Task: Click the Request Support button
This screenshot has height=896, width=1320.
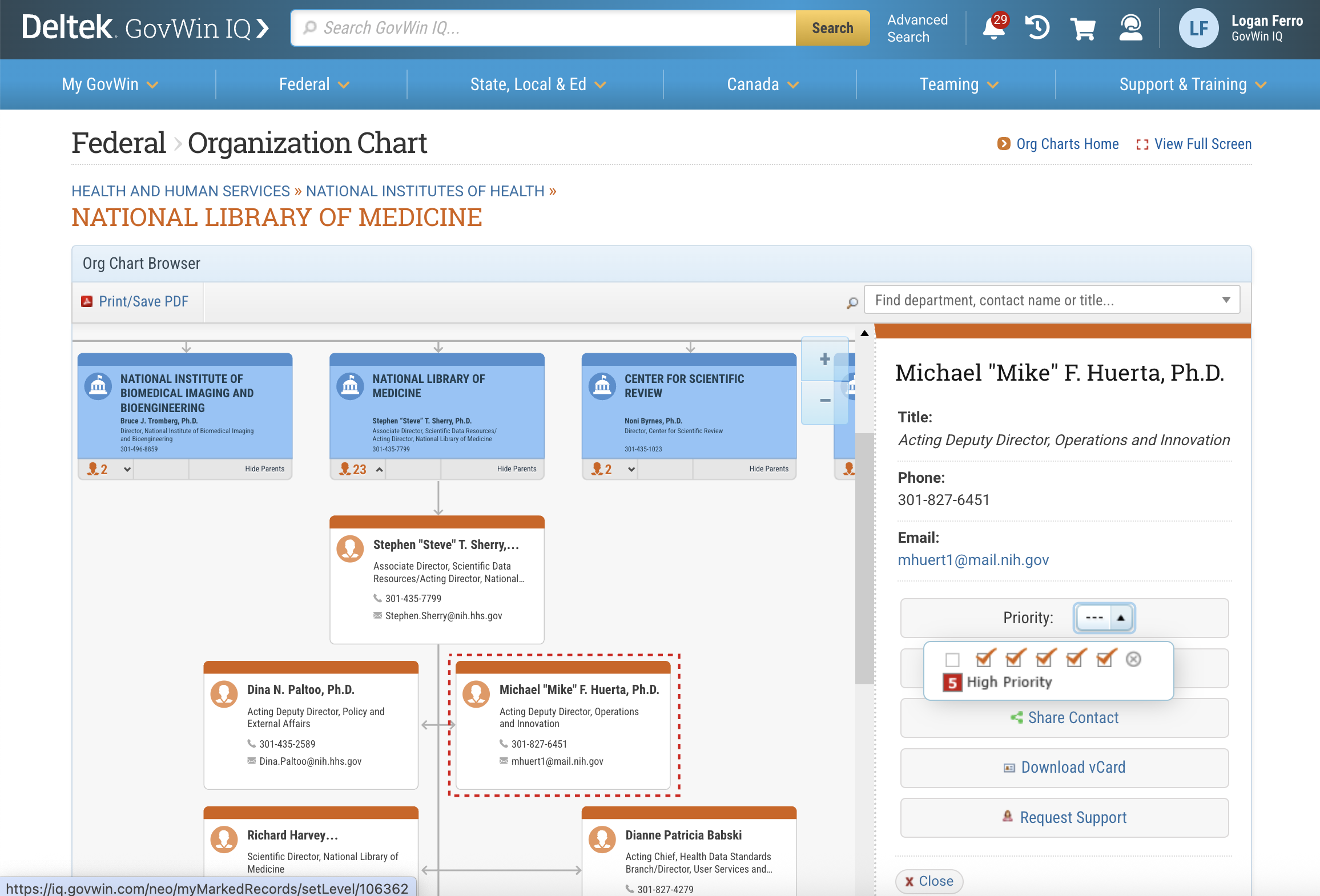Action: 1064,818
